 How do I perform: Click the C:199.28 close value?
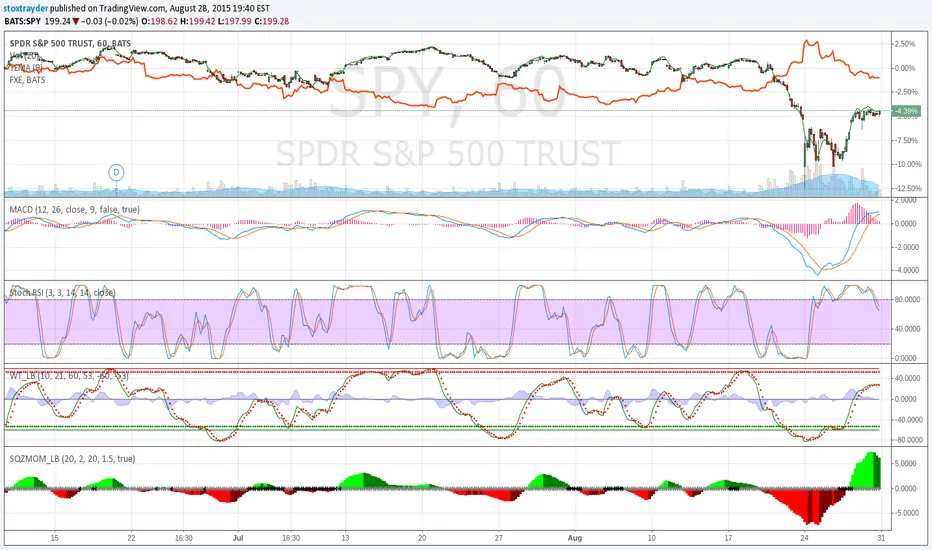pos(272,21)
